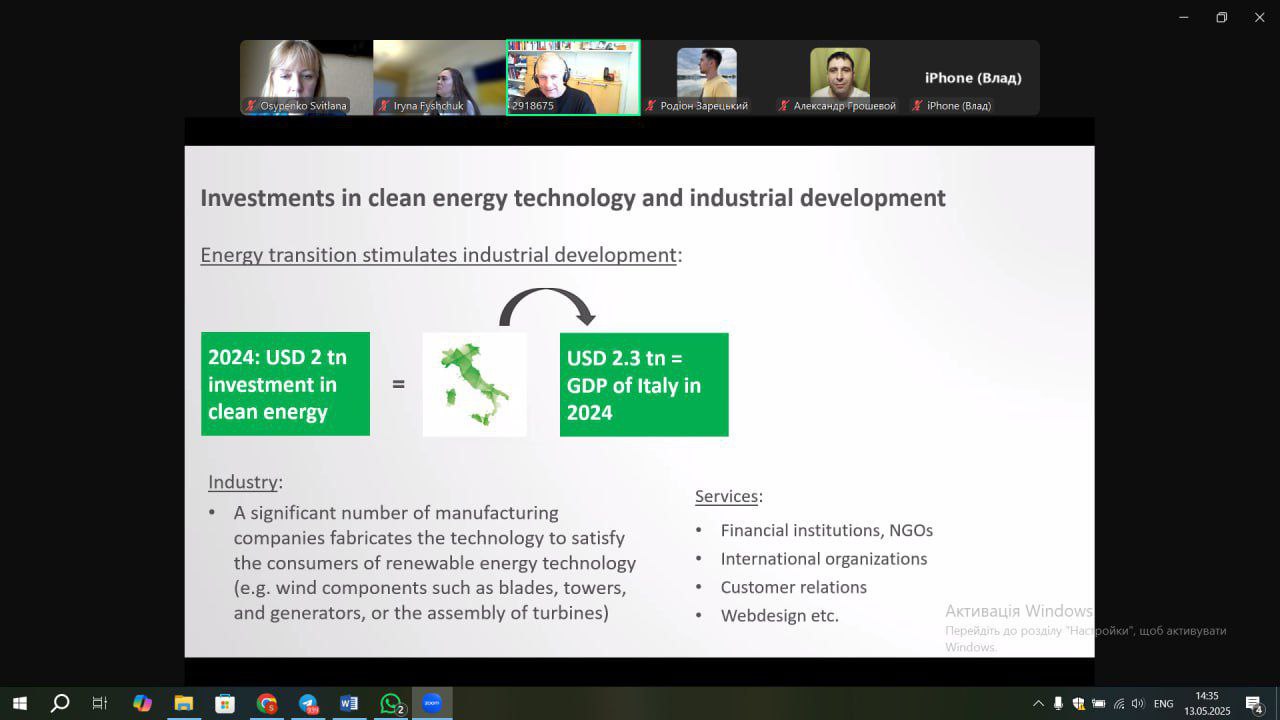This screenshot has width=1280, height=720.
Task: Expand hidden system tray icons chevron
Action: 1038,704
